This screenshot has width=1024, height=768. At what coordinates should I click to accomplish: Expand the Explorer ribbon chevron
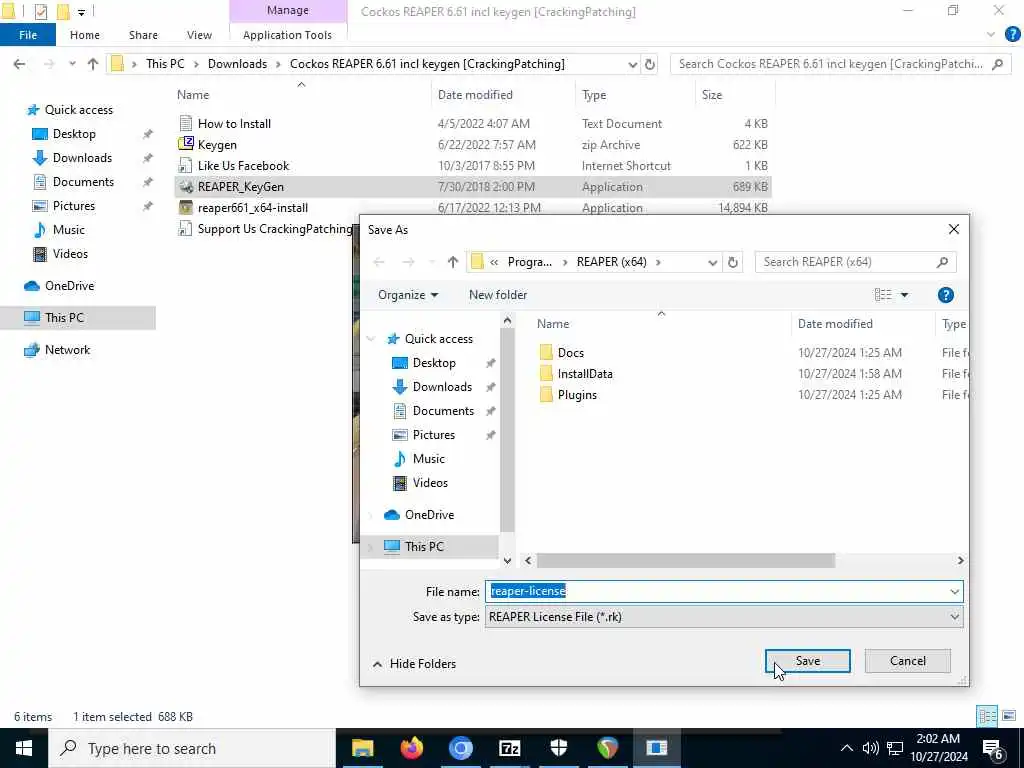pos(991,35)
